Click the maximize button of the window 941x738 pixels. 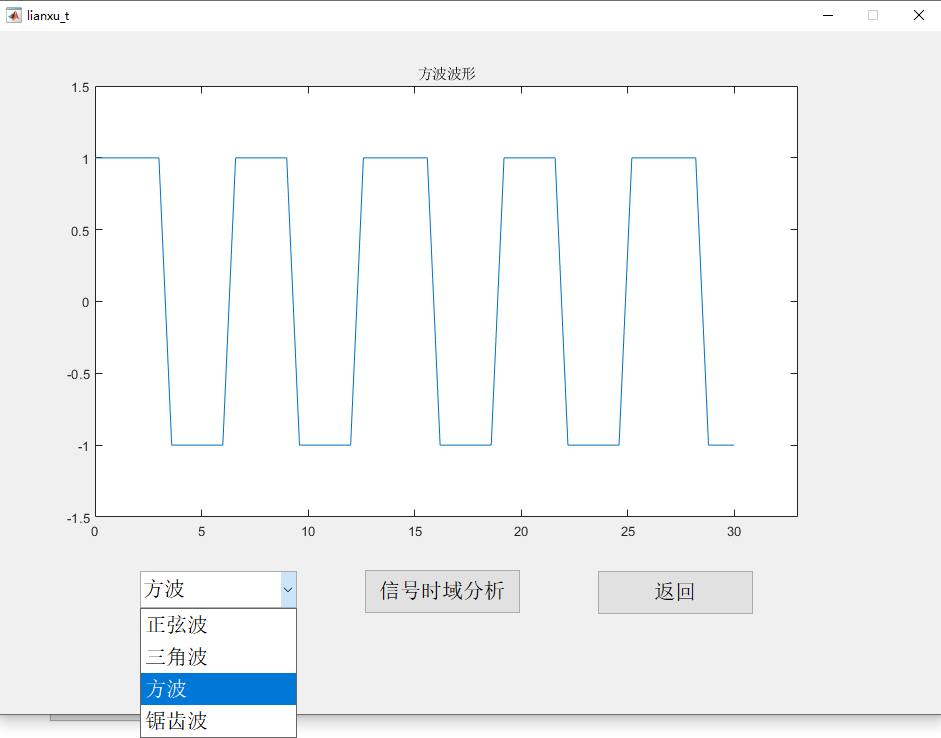coord(872,16)
